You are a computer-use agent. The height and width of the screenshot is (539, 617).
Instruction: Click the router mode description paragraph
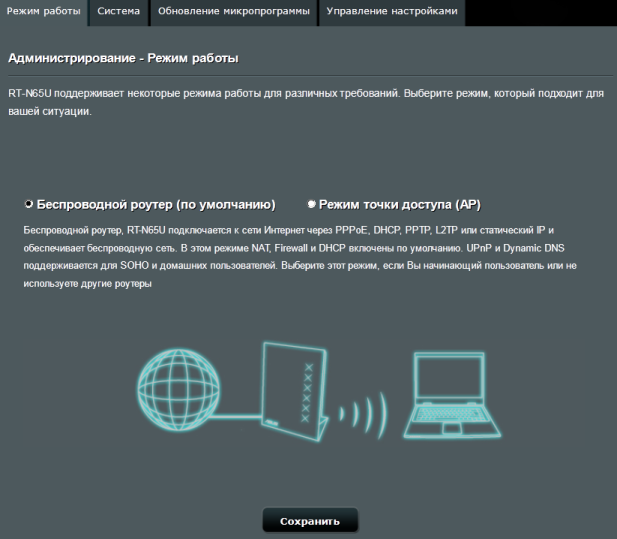click(300, 257)
